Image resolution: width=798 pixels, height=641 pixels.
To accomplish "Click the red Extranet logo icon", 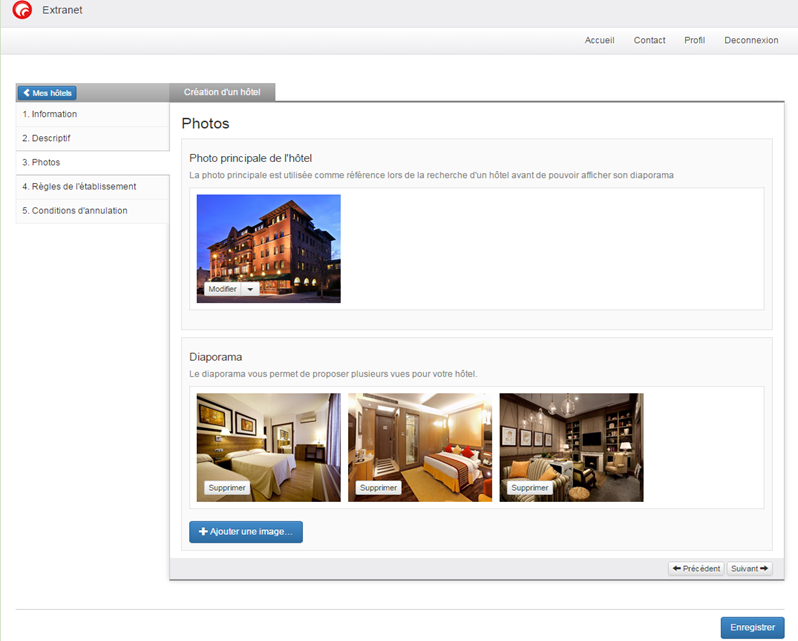I will click(22, 11).
